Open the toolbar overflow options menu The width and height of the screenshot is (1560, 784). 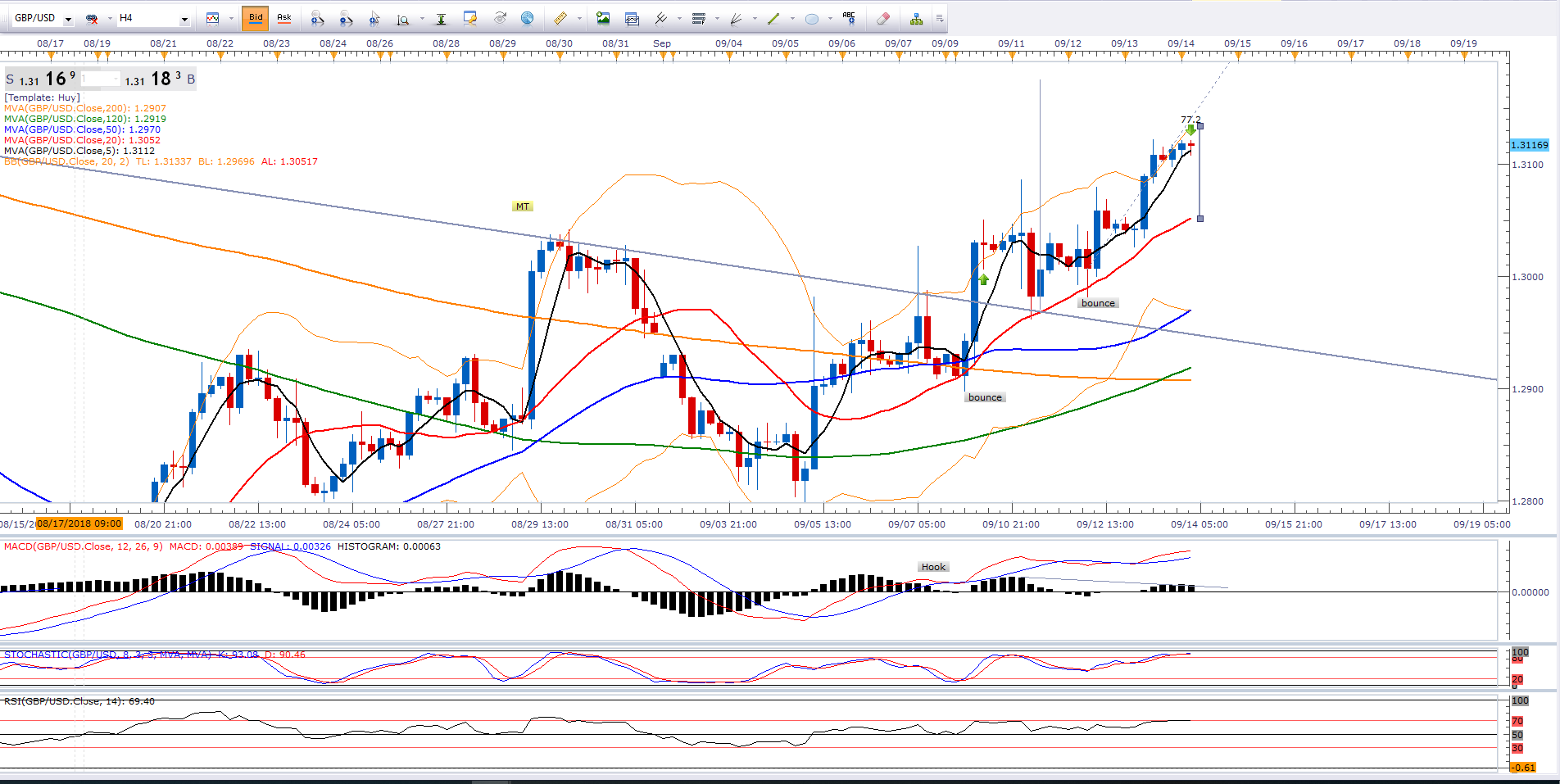click(940, 18)
